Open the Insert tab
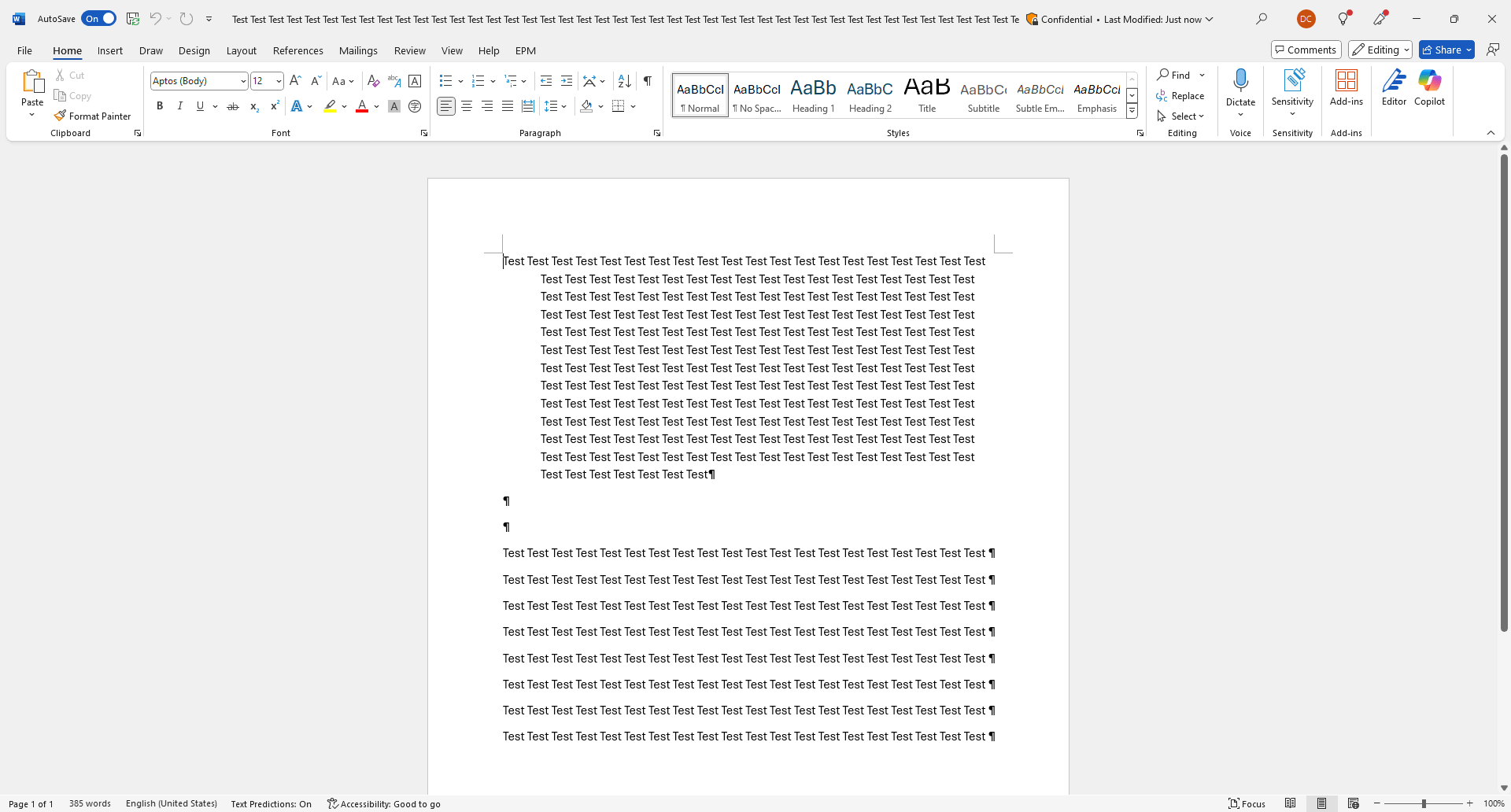The width and height of the screenshot is (1511, 812). [110, 50]
